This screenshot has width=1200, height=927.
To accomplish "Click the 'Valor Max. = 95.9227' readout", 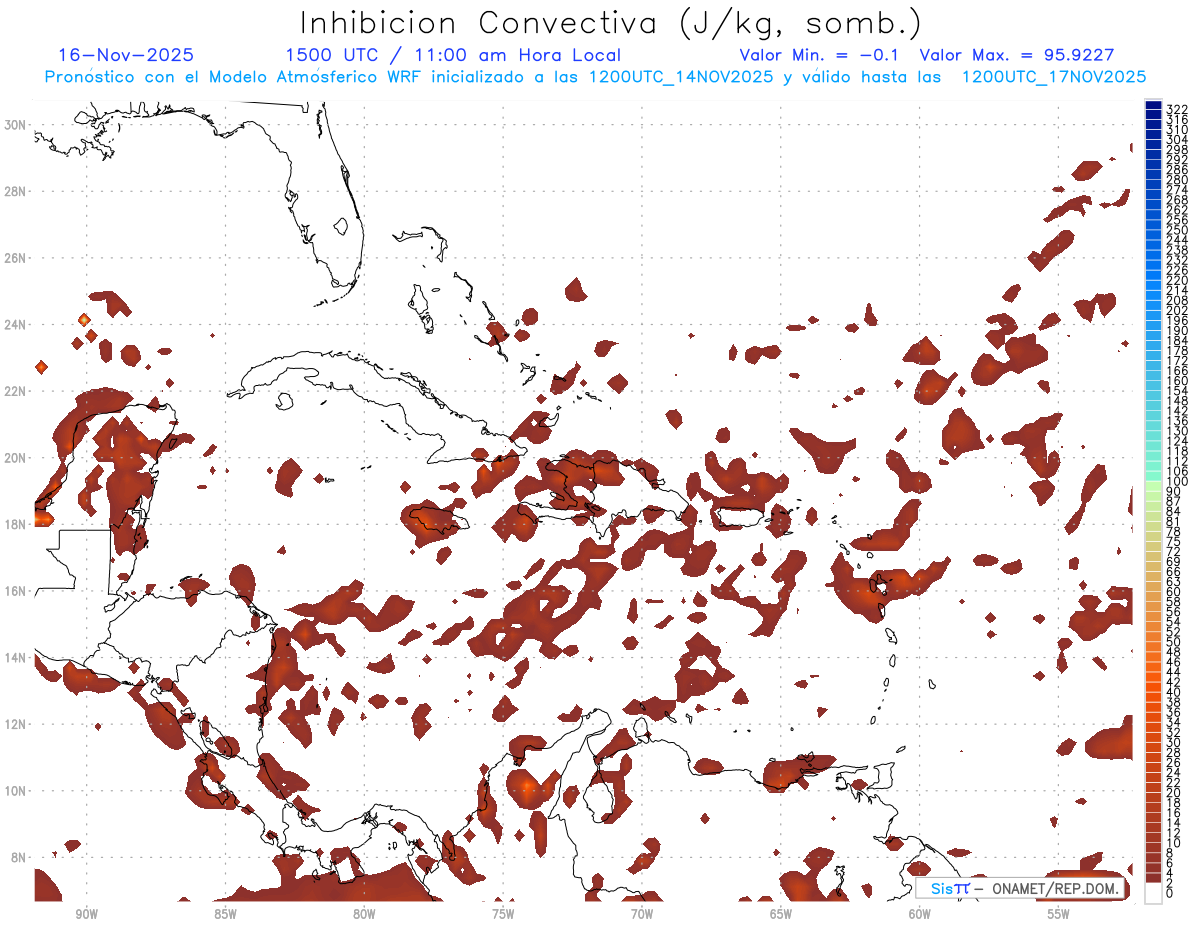I will (x=1017, y=55).
